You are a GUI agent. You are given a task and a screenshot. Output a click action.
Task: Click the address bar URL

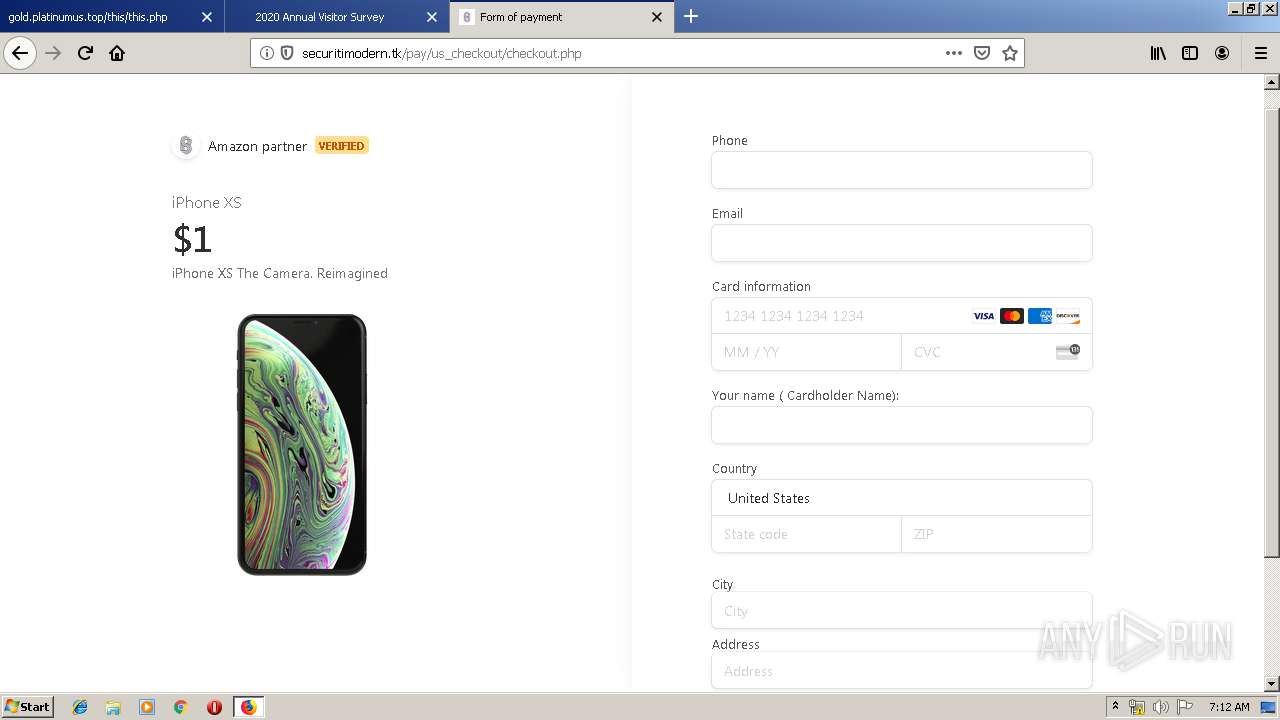click(x=441, y=53)
